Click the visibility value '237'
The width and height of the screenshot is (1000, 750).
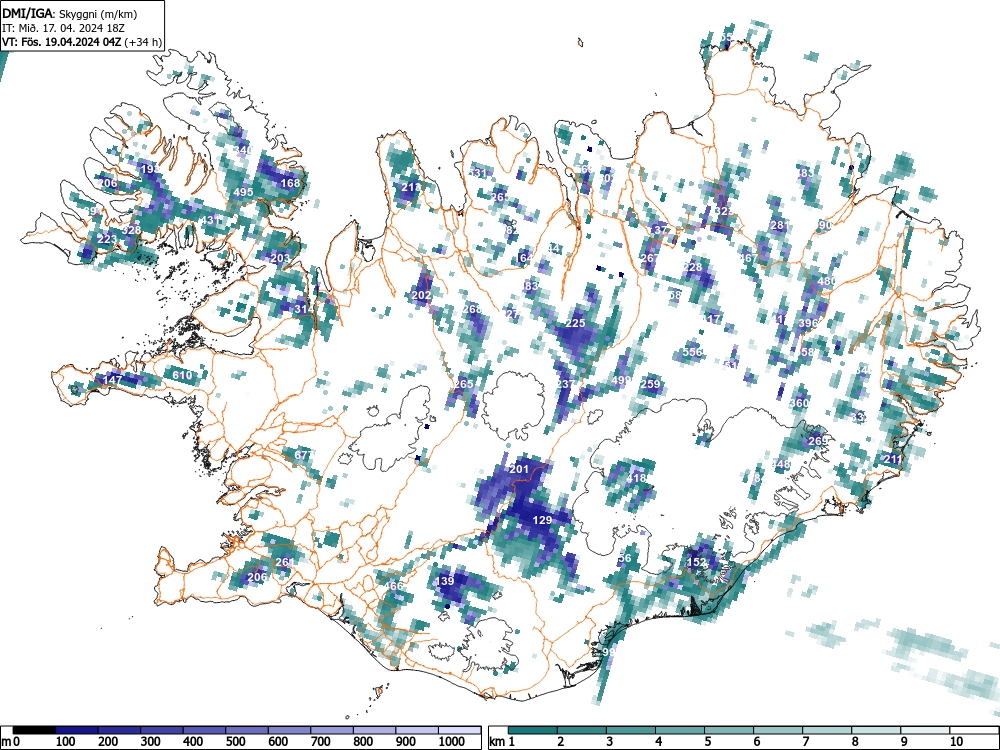(x=565, y=384)
